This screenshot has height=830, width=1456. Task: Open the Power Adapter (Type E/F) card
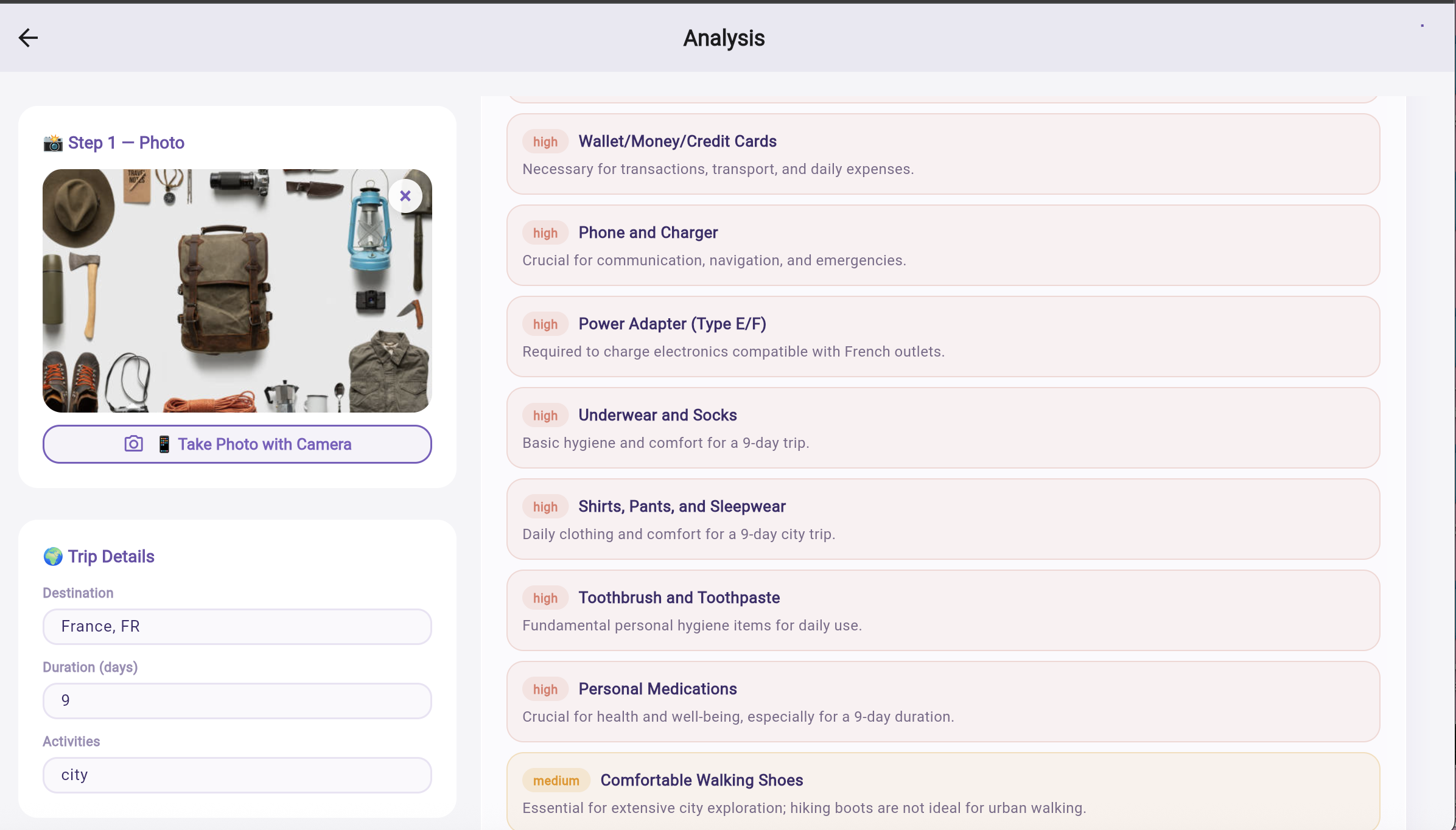coord(942,337)
